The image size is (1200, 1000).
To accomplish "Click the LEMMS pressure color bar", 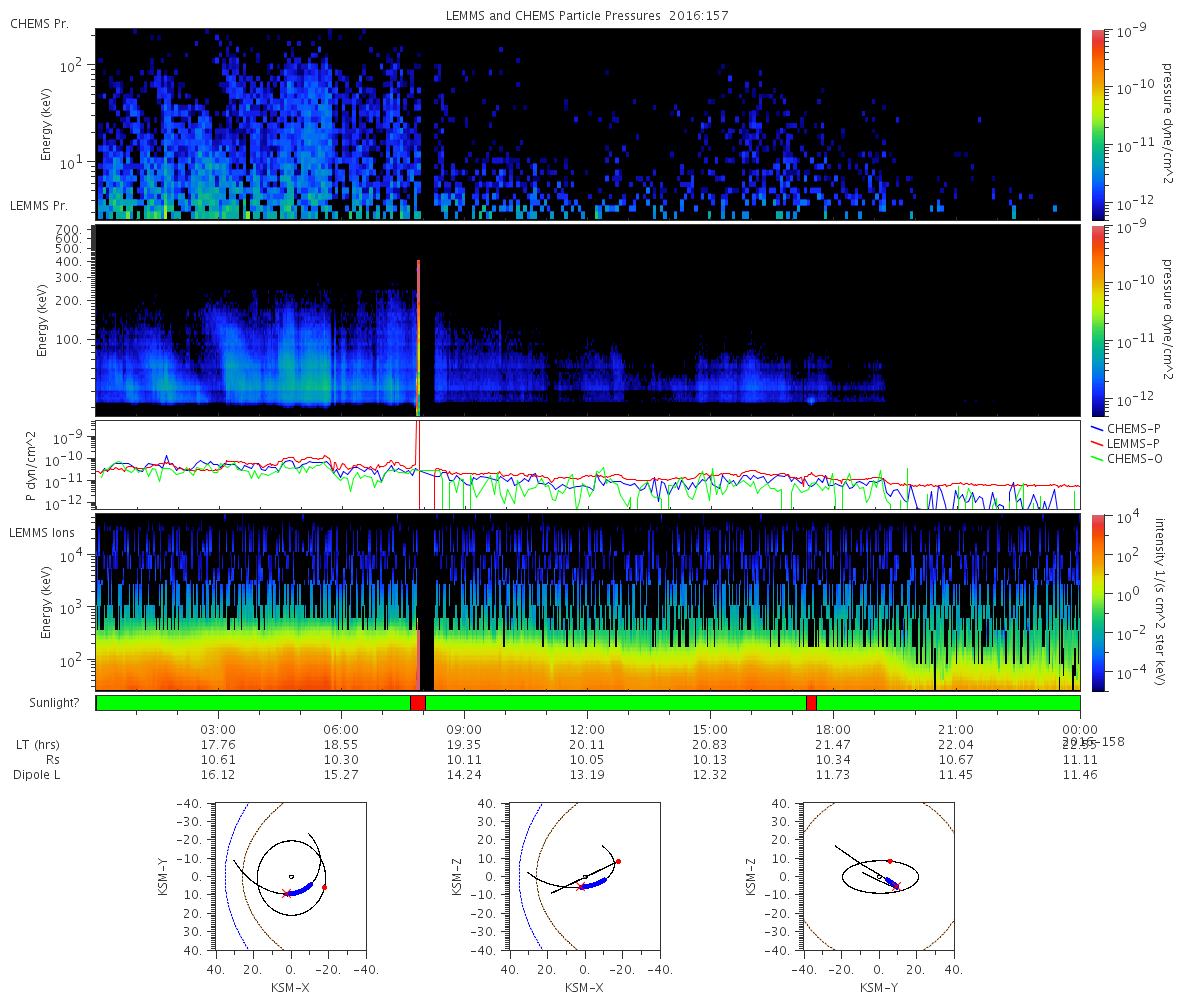I will 1097,320.
